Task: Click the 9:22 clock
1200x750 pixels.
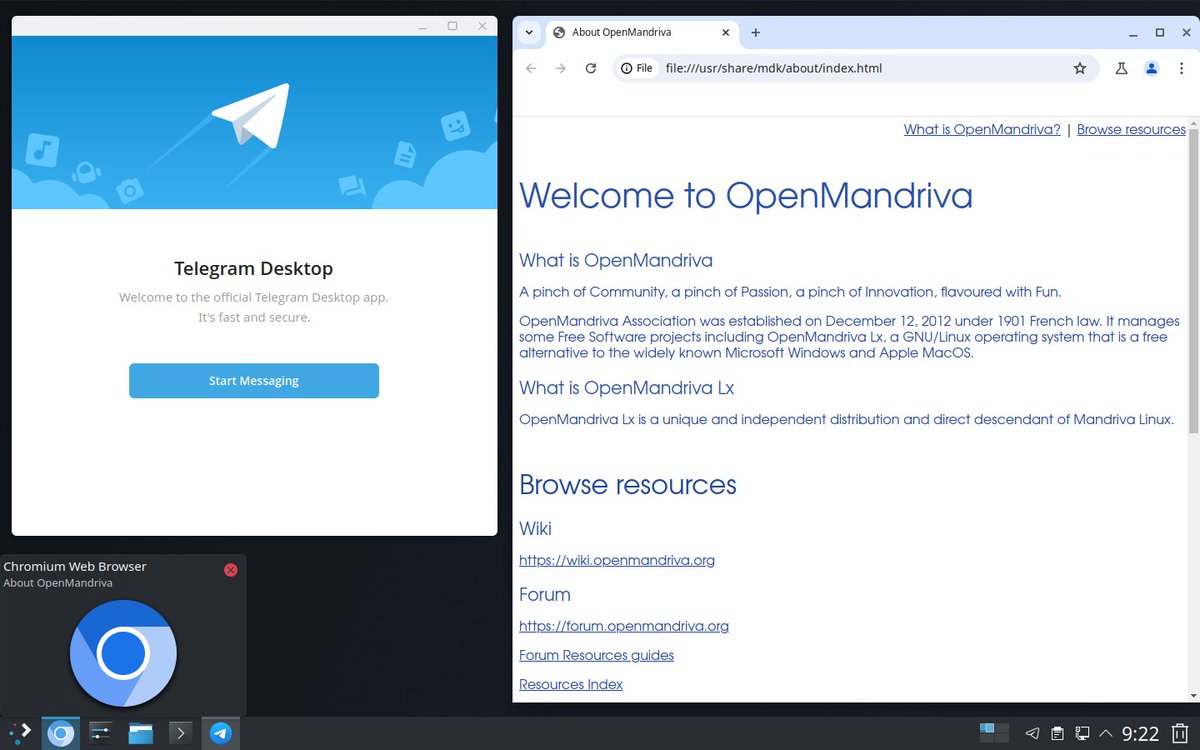Action: click(x=1140, y=734)
